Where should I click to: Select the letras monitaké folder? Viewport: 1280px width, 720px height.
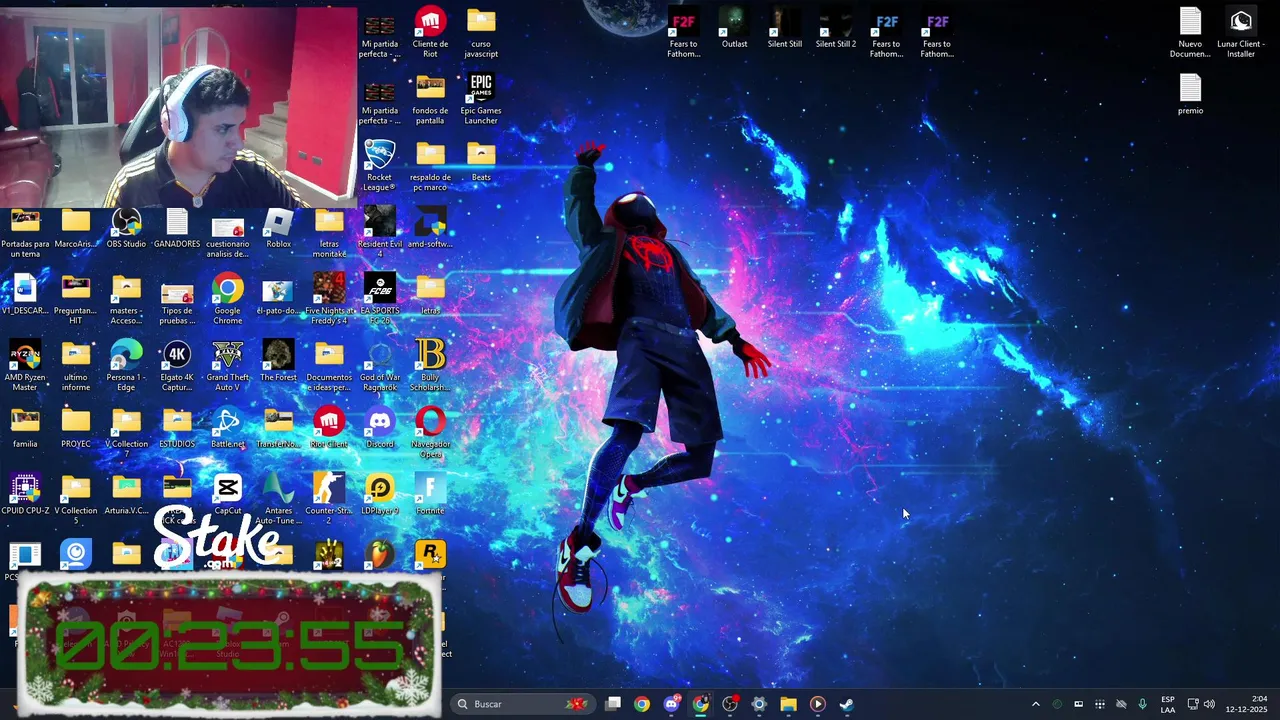[329, 234]
